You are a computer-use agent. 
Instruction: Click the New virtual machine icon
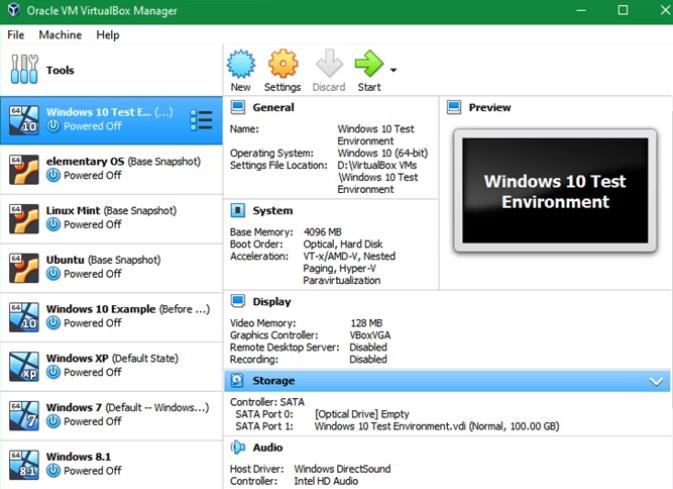coord(241,64)
